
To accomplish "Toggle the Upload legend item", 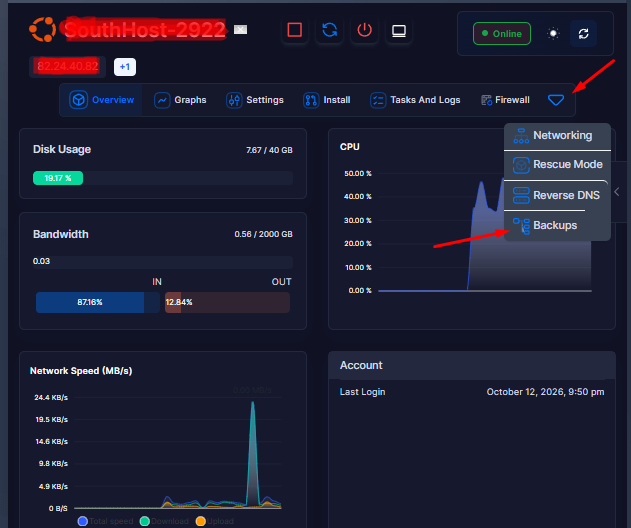I will coord(214,521).
